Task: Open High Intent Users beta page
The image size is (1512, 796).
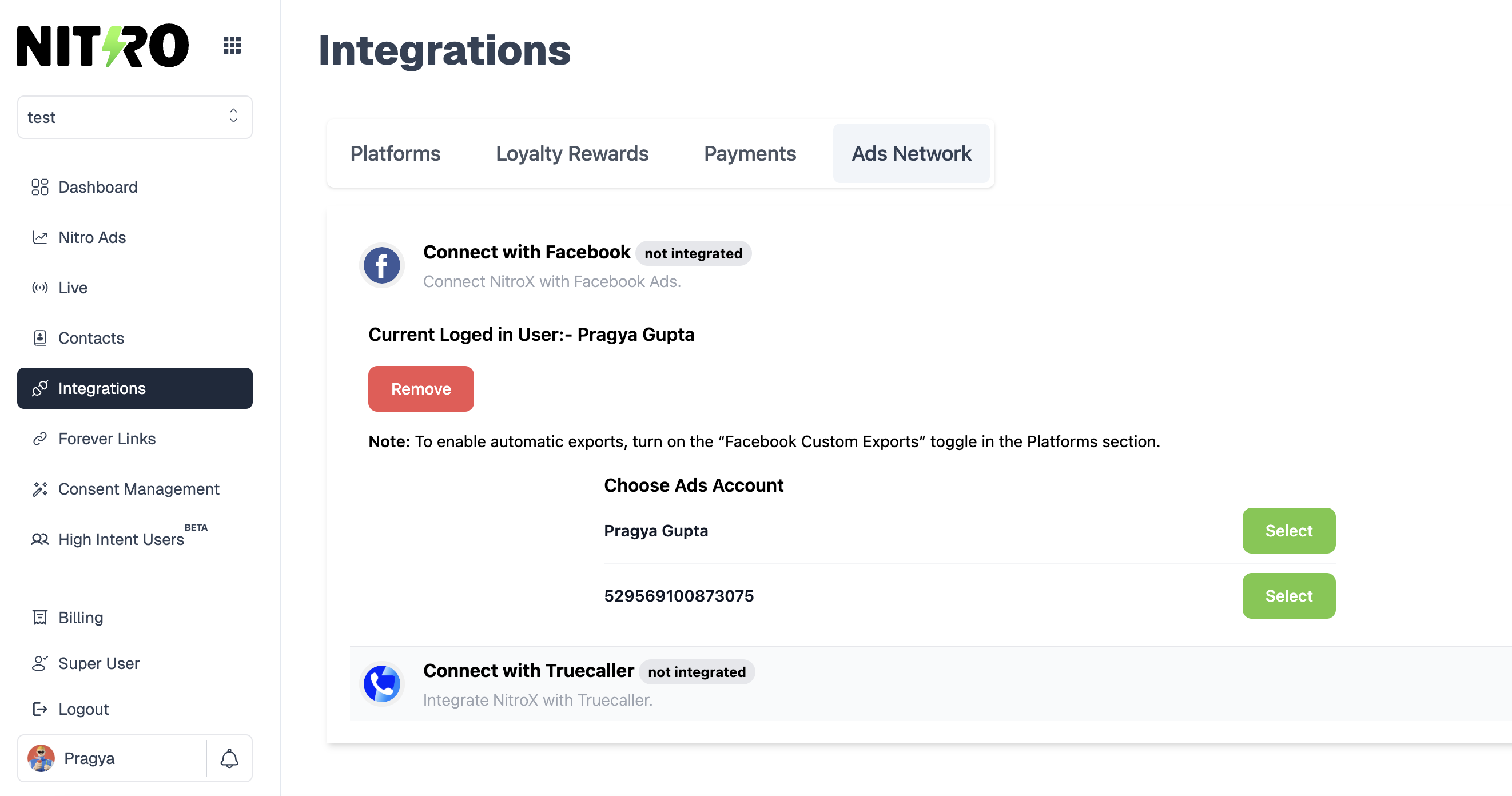Action: [x=135, y=539]
